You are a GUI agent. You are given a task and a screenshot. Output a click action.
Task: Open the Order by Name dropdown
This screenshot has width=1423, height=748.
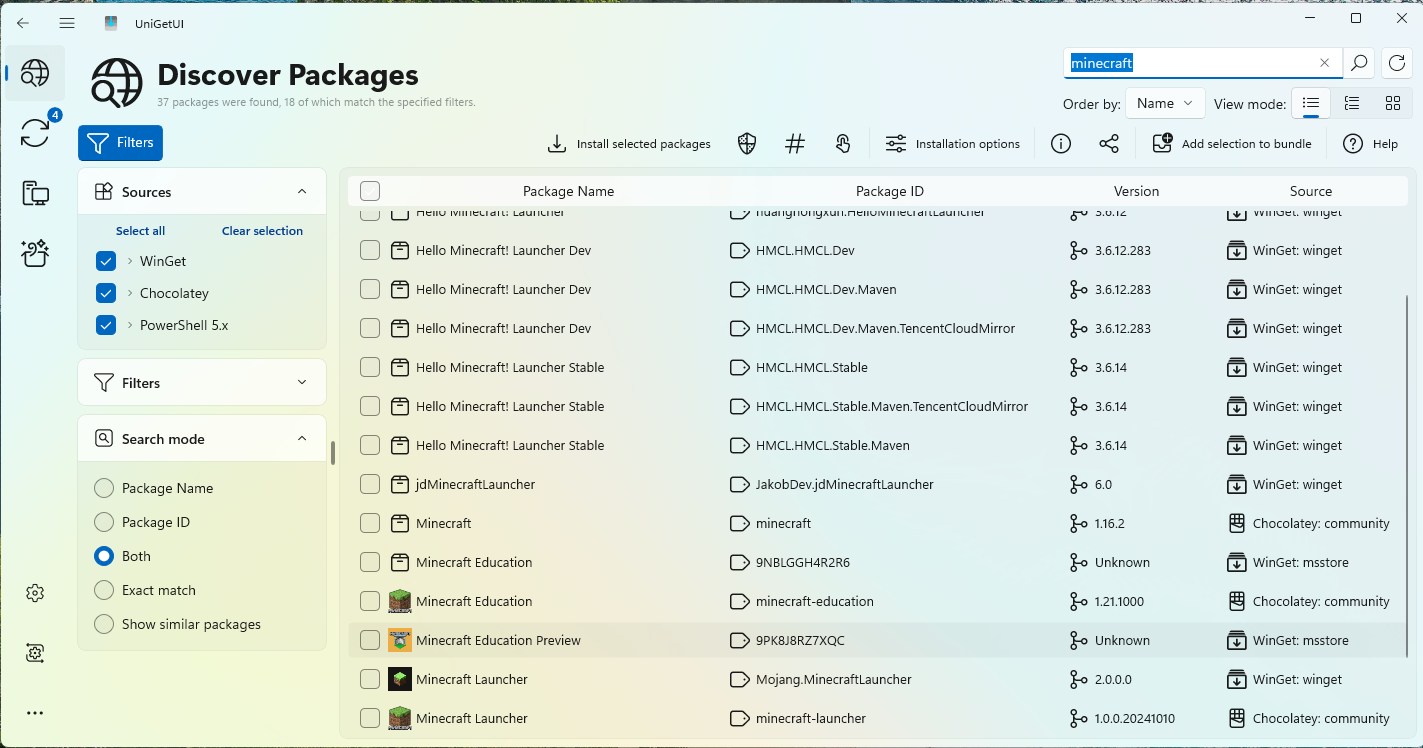click(1164, 103)
